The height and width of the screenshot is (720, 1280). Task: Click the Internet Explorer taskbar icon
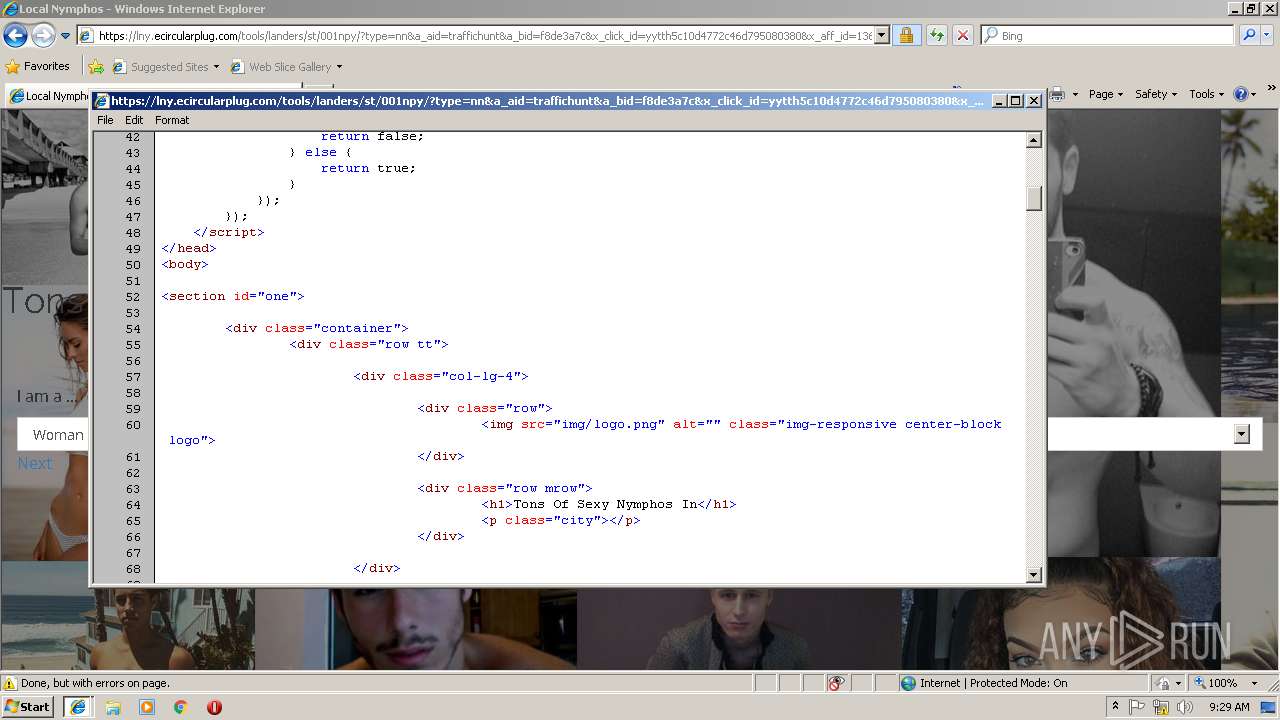77,707
